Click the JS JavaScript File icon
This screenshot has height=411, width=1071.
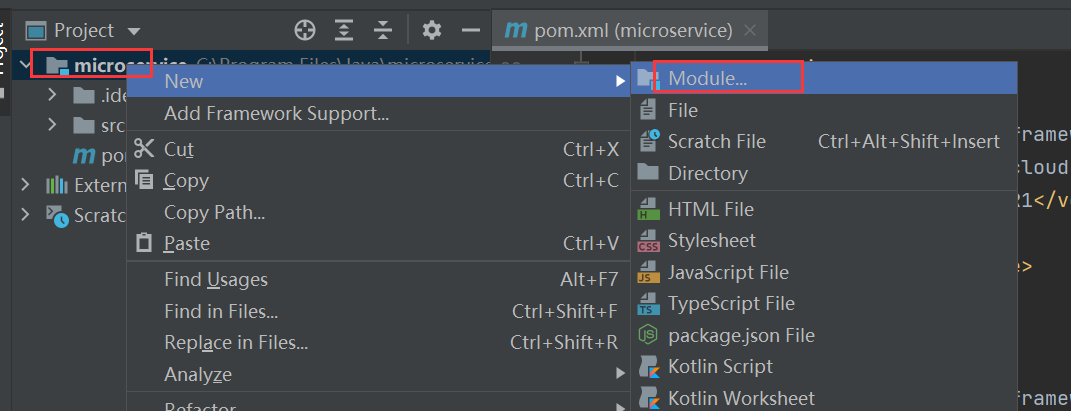648,272
